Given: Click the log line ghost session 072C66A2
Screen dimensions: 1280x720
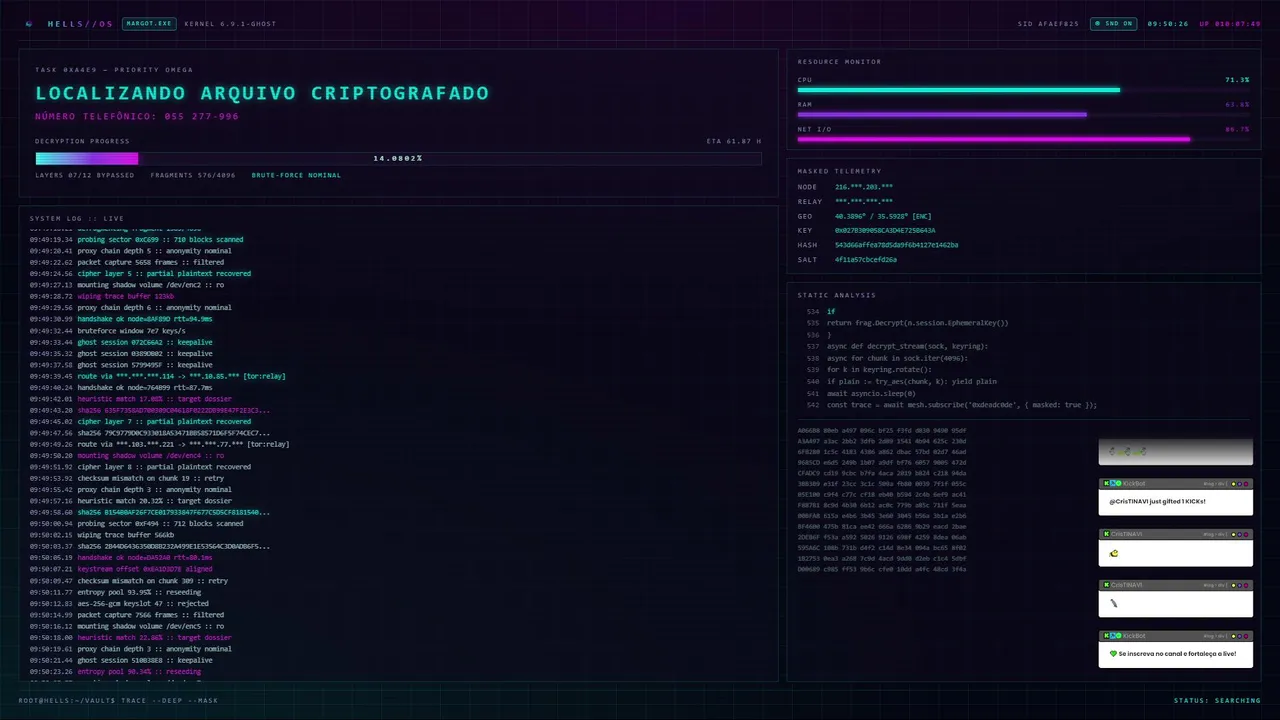Looking at the screenshot, I should click(121, 342).
